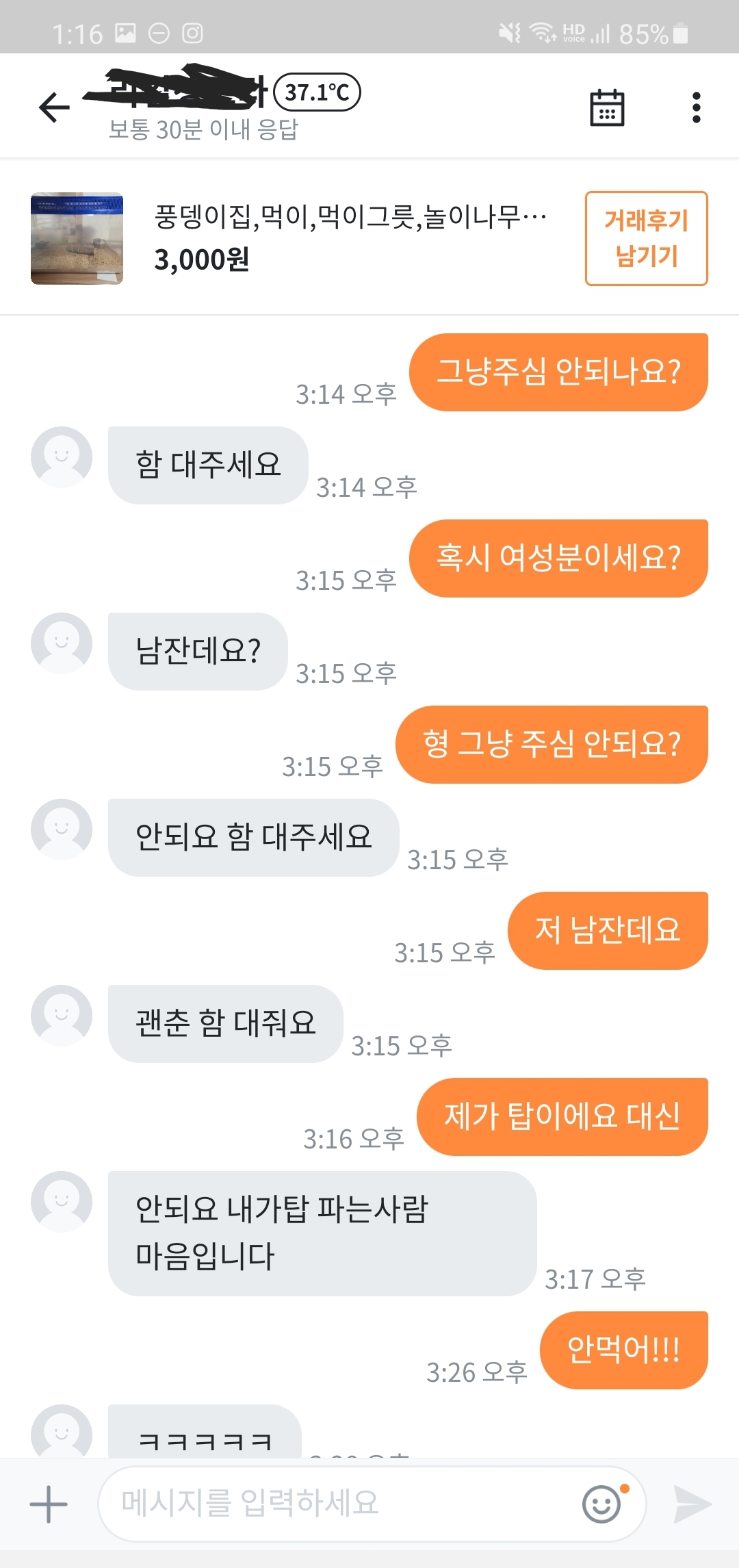Click the 37.1°C manner temperature badge
Image resolution: width=739 pixels, height=1568 pixels.
point(317,92)
